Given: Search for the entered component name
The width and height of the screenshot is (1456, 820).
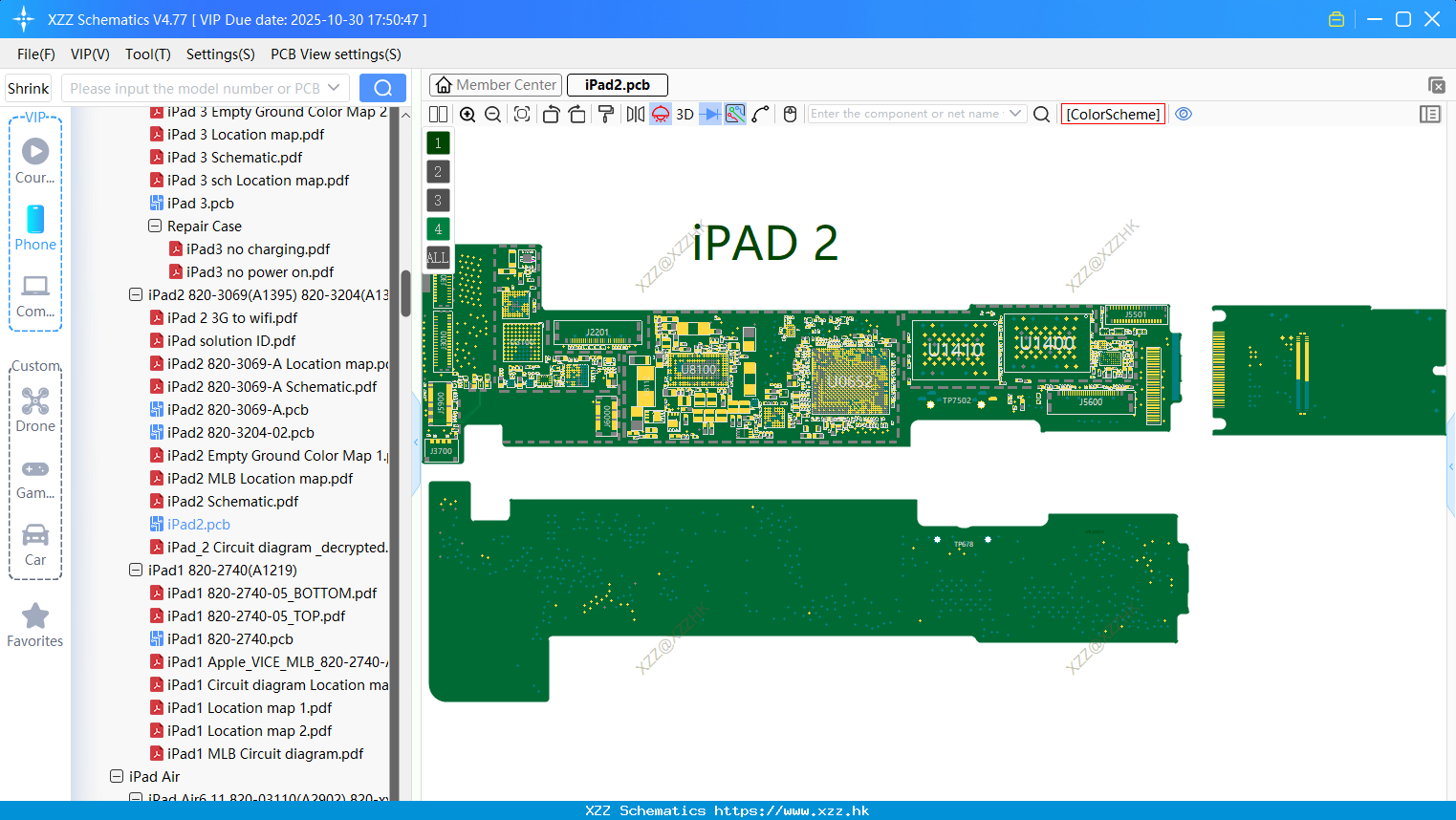Looking at the screenshot, I should click(1042, 114).
